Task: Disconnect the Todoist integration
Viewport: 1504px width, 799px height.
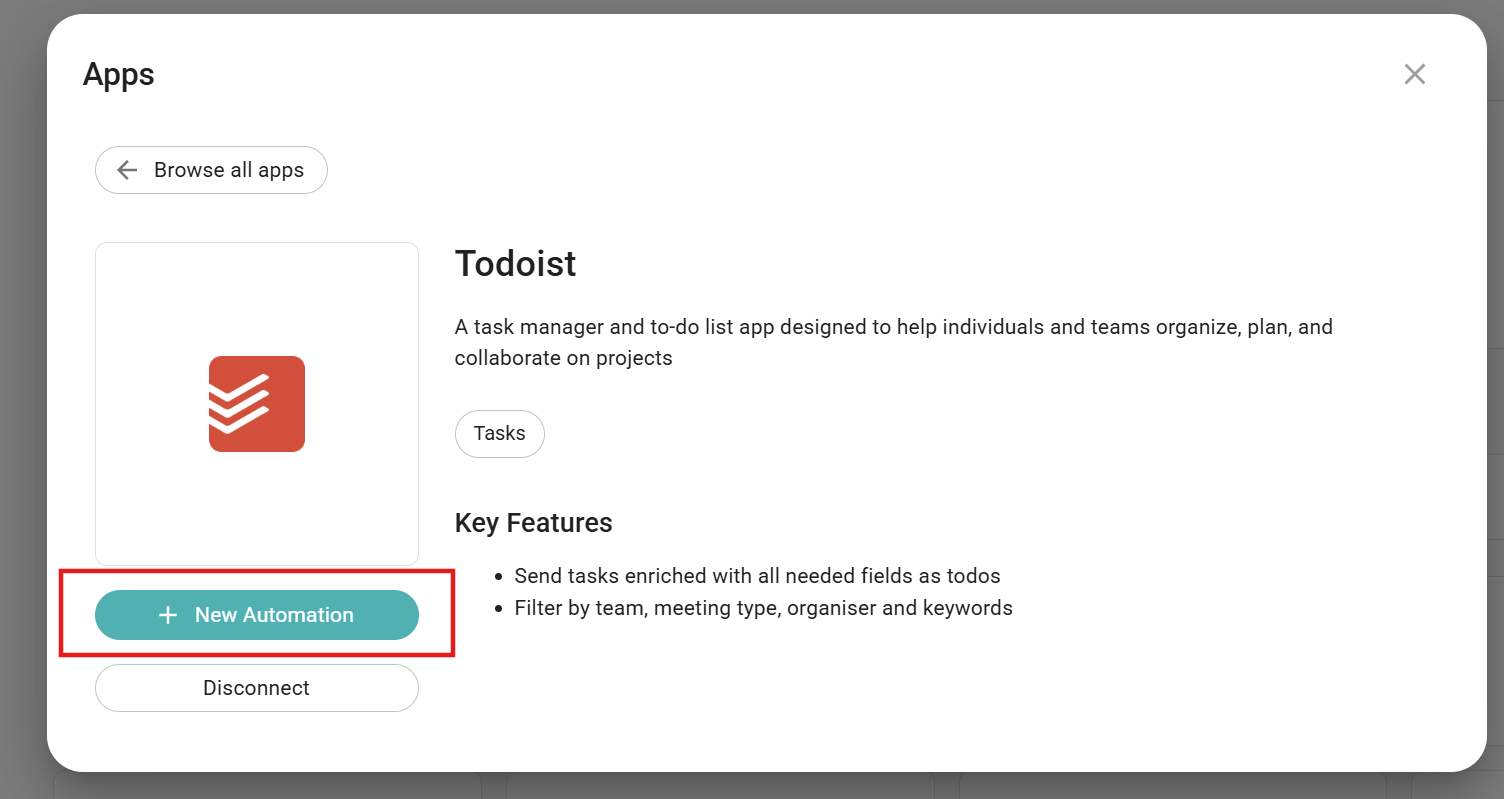Action: [x=257, y=688]
